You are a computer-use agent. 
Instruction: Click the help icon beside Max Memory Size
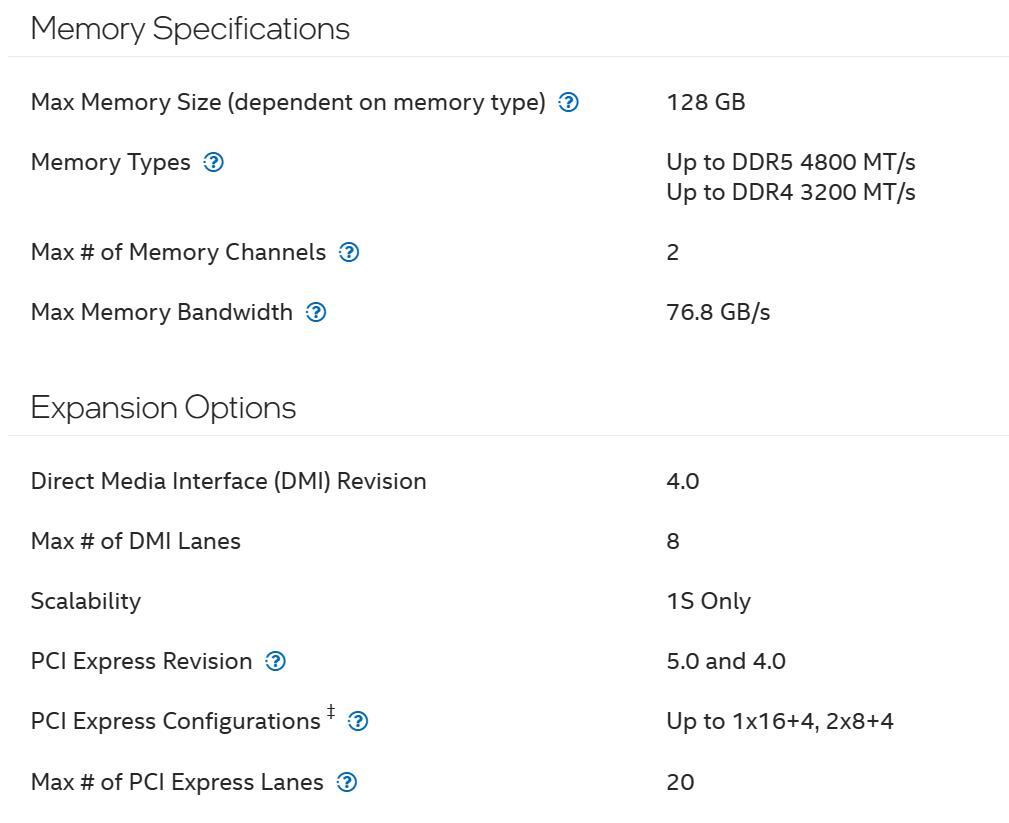[x=568, y=102]
